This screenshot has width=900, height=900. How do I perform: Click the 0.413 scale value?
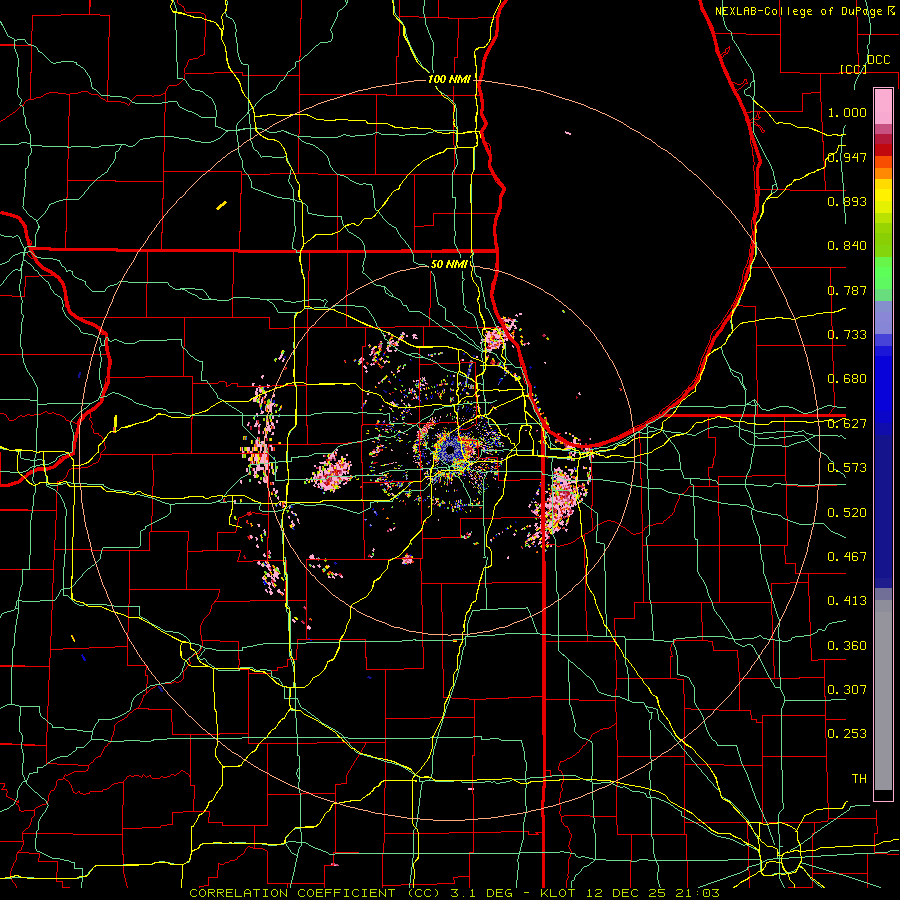[x=847, y=601]
